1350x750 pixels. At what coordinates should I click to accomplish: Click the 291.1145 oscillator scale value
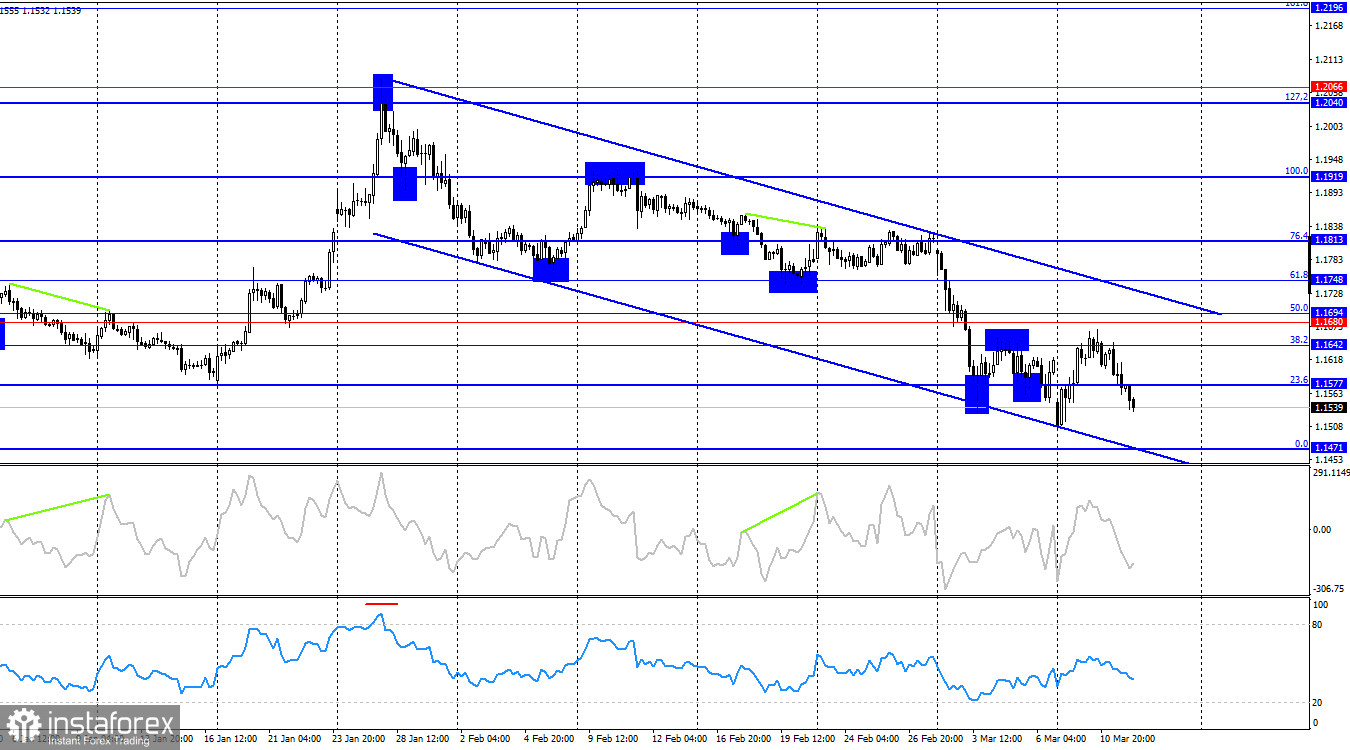click(x=1331, y=473)
